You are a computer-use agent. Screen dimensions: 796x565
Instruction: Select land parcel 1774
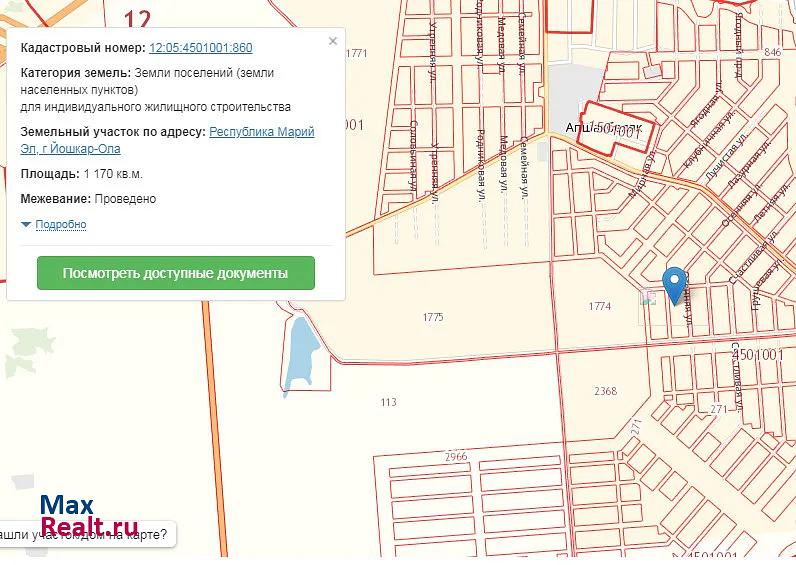600,307
